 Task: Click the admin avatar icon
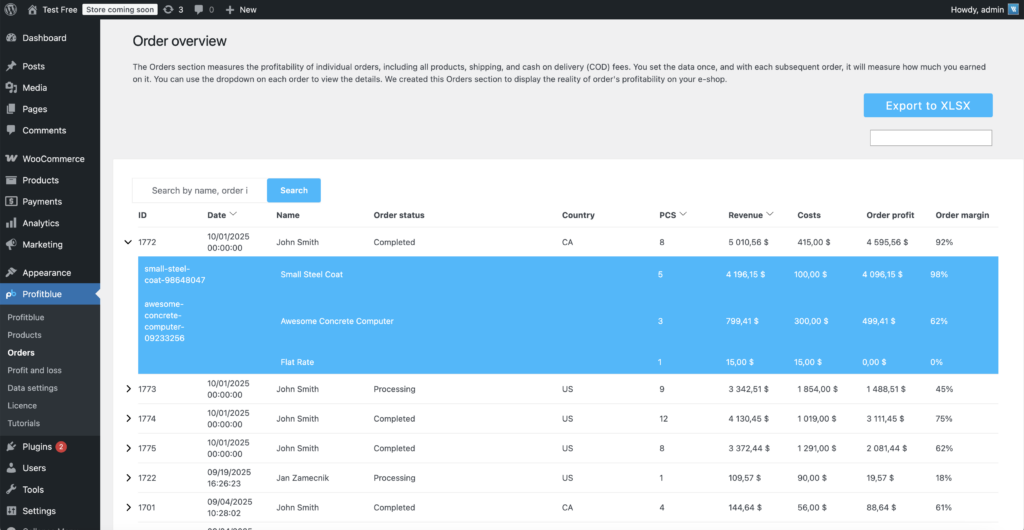1013,9
